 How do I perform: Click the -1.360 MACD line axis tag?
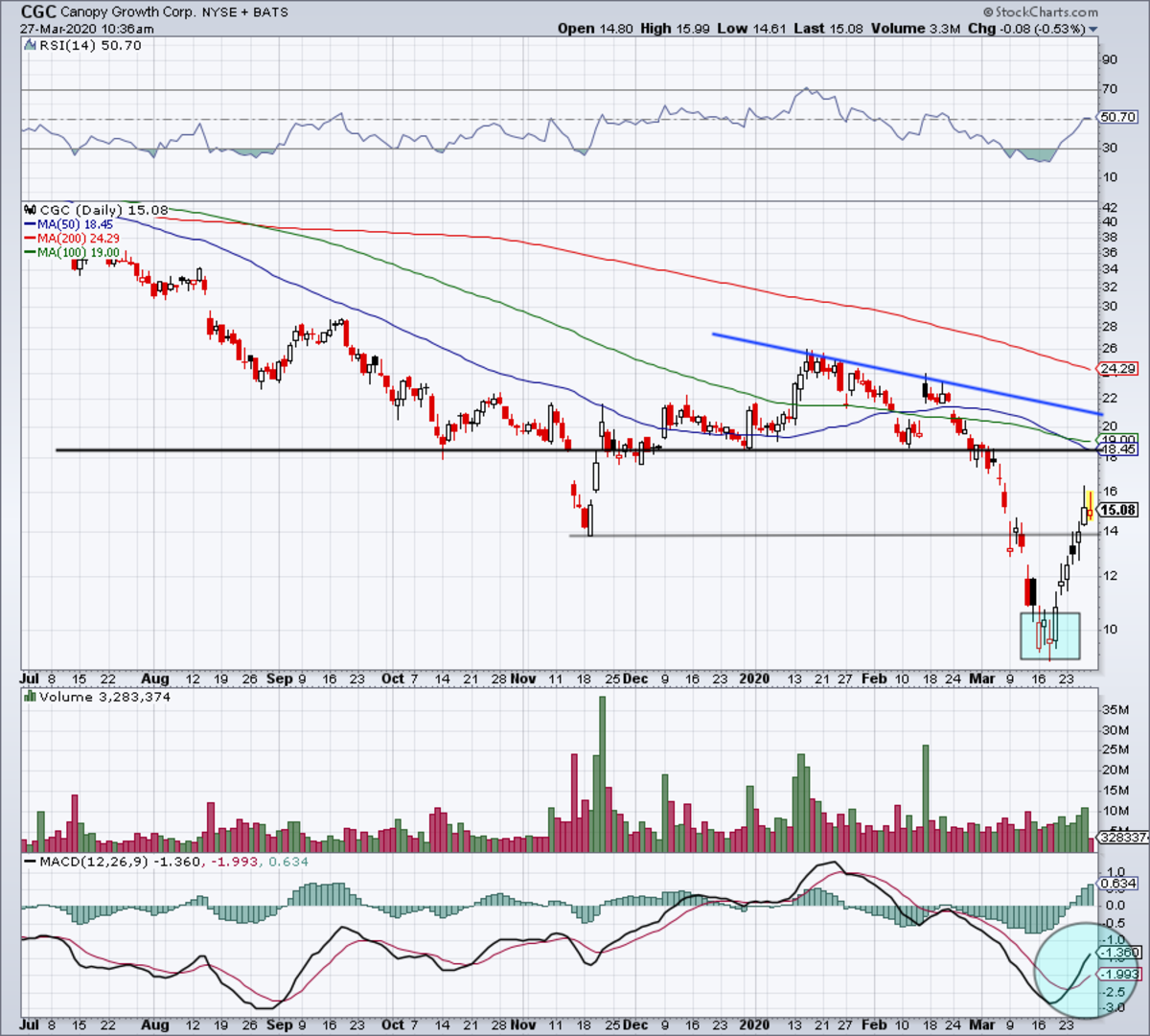(x=1117, y=954)
